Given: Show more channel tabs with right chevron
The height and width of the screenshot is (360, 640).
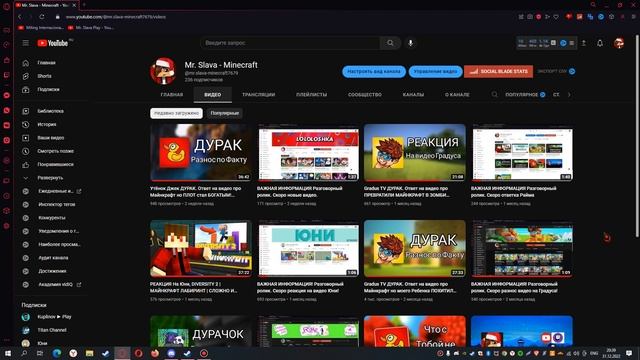Looking at the screenshot, I should click(x=569, y=95).
